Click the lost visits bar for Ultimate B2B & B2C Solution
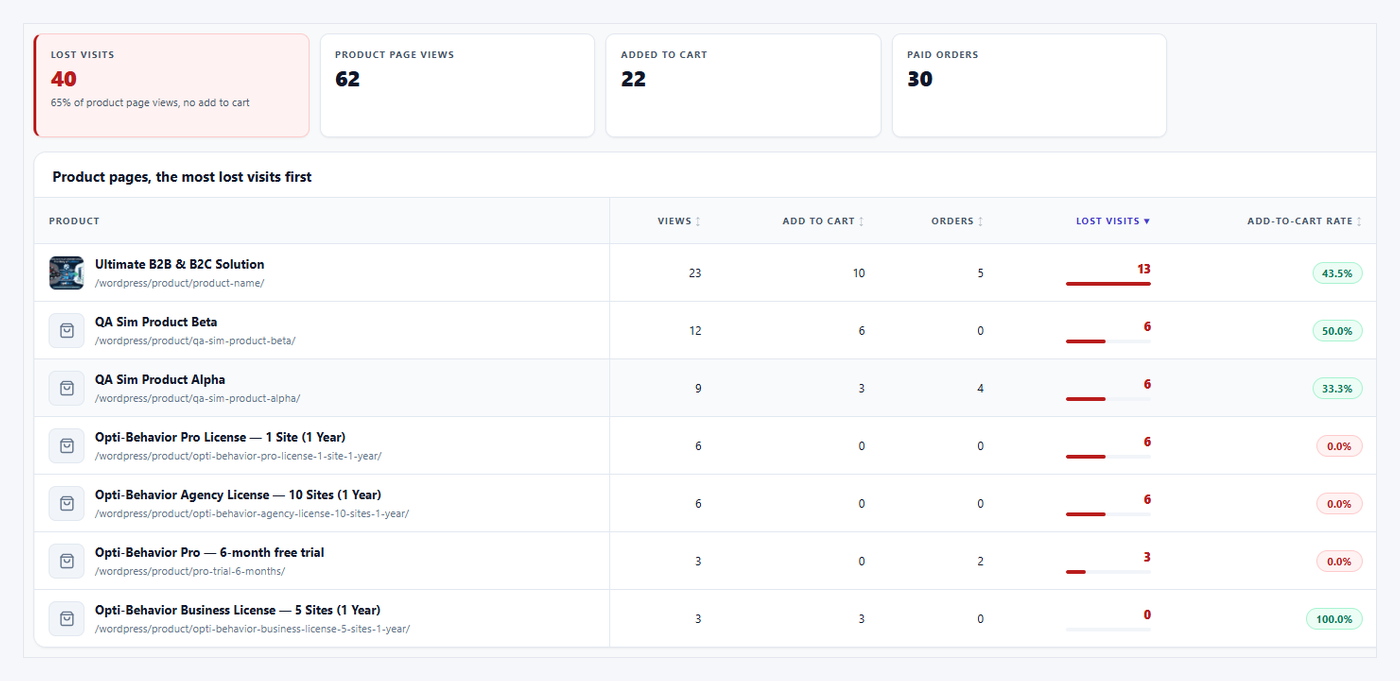This screenshot has height=681, width=1400. 1108,284
